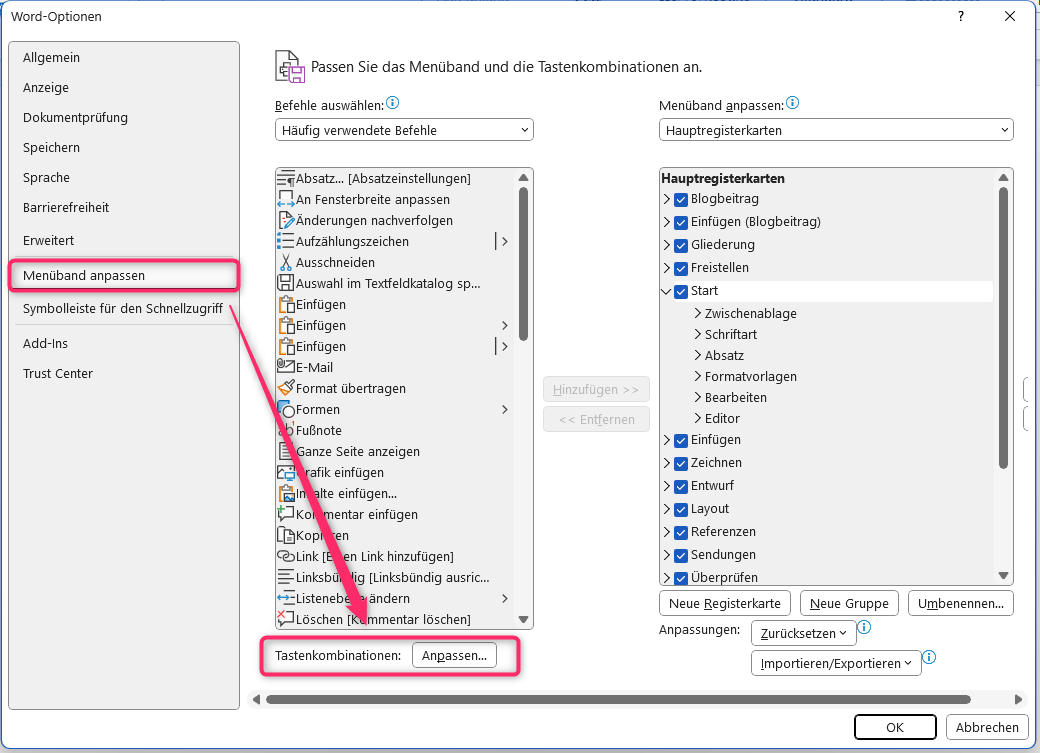Click the Ausschneiden scissors icon
1040x753 pixels.
tap(286, 262)
